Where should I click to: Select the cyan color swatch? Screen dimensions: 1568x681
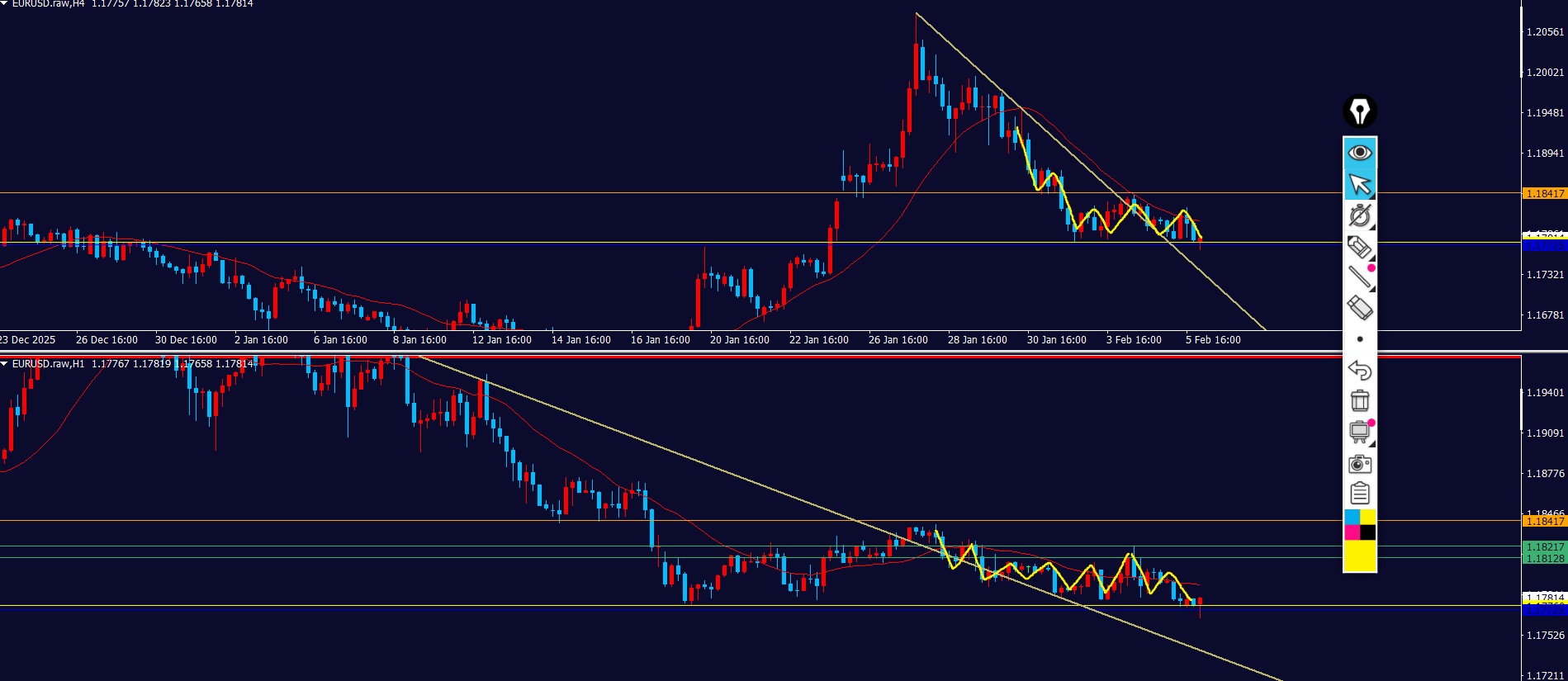click(x=1352, y=518)
